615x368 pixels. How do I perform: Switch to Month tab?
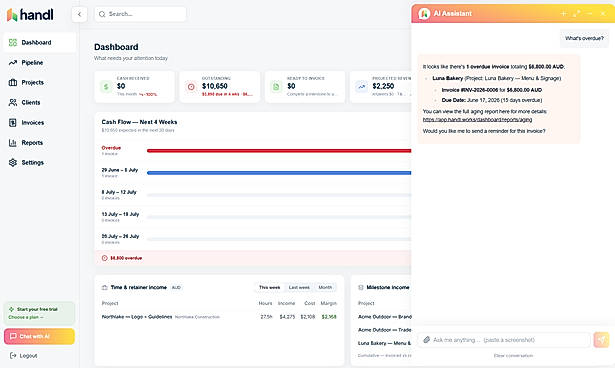(x=325, y=287)
